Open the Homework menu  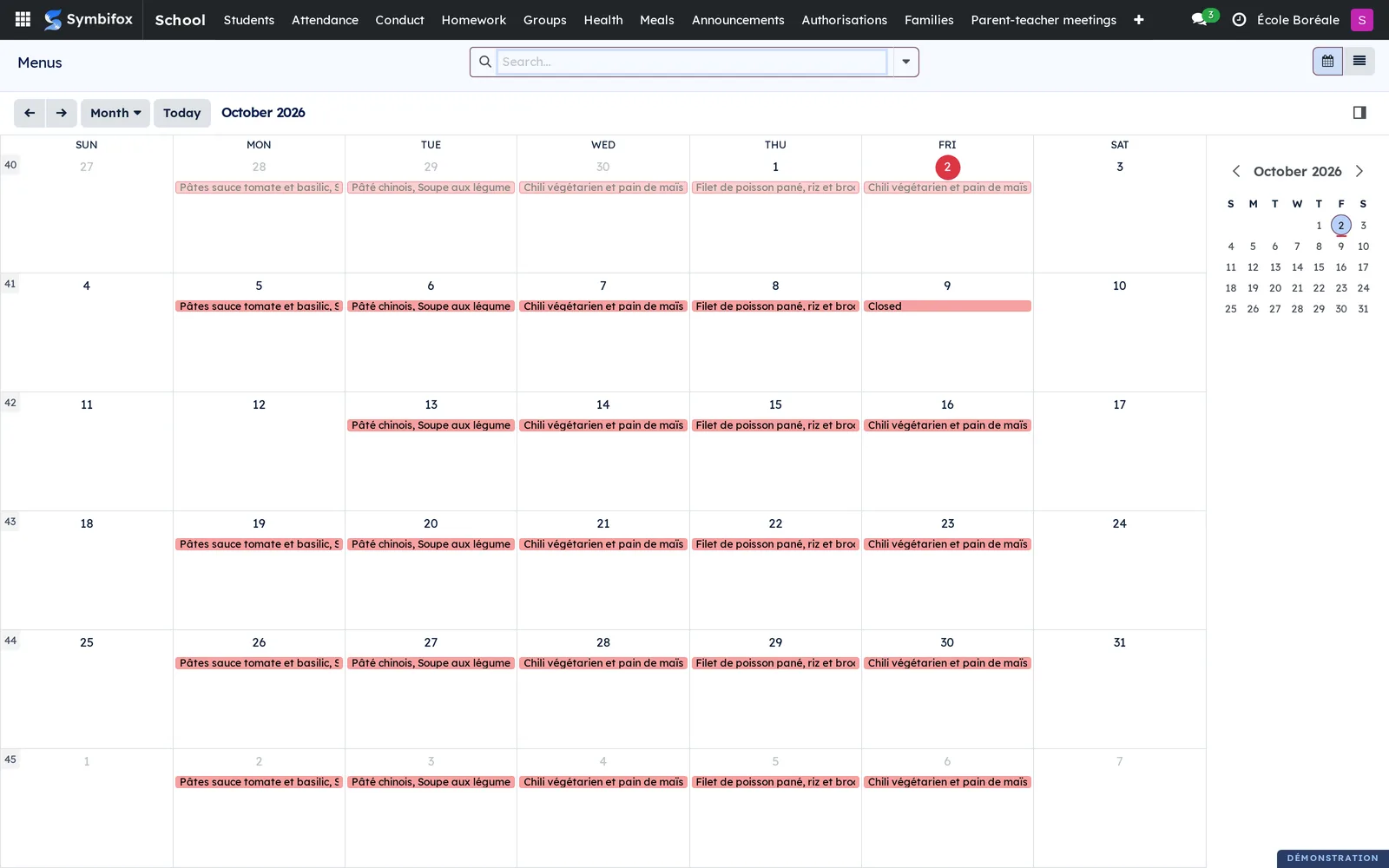473,19
